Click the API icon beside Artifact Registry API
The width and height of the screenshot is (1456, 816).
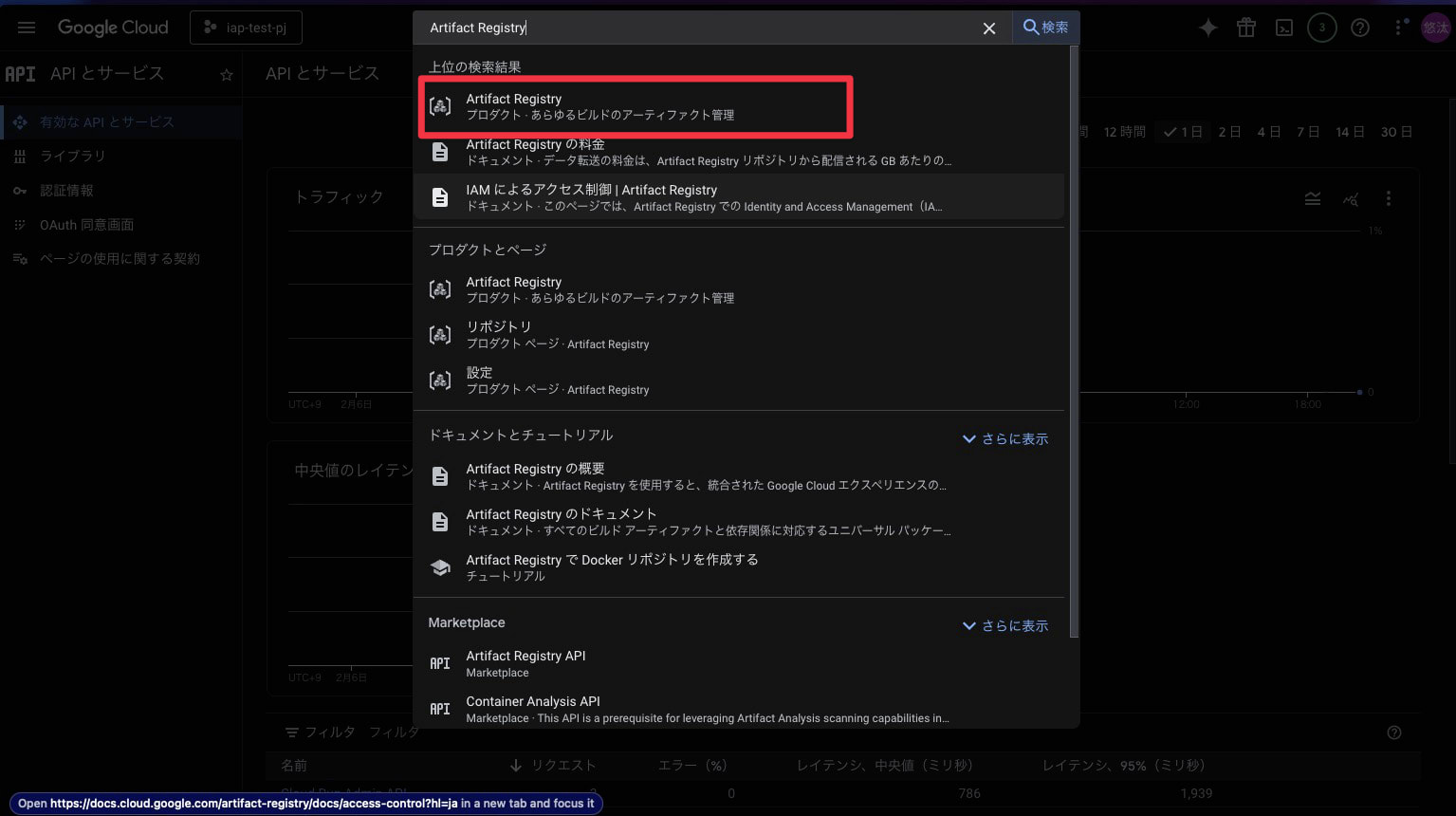click(x=440, y=663)
